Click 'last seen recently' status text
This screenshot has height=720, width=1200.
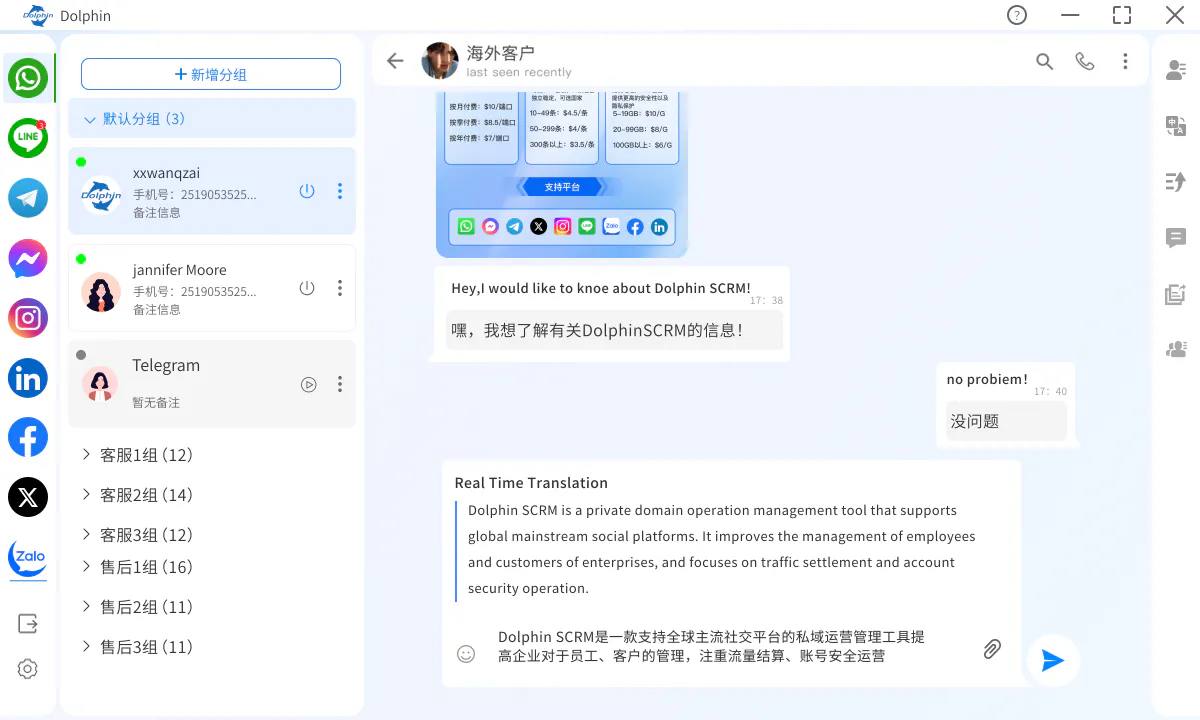pos(519,72)
